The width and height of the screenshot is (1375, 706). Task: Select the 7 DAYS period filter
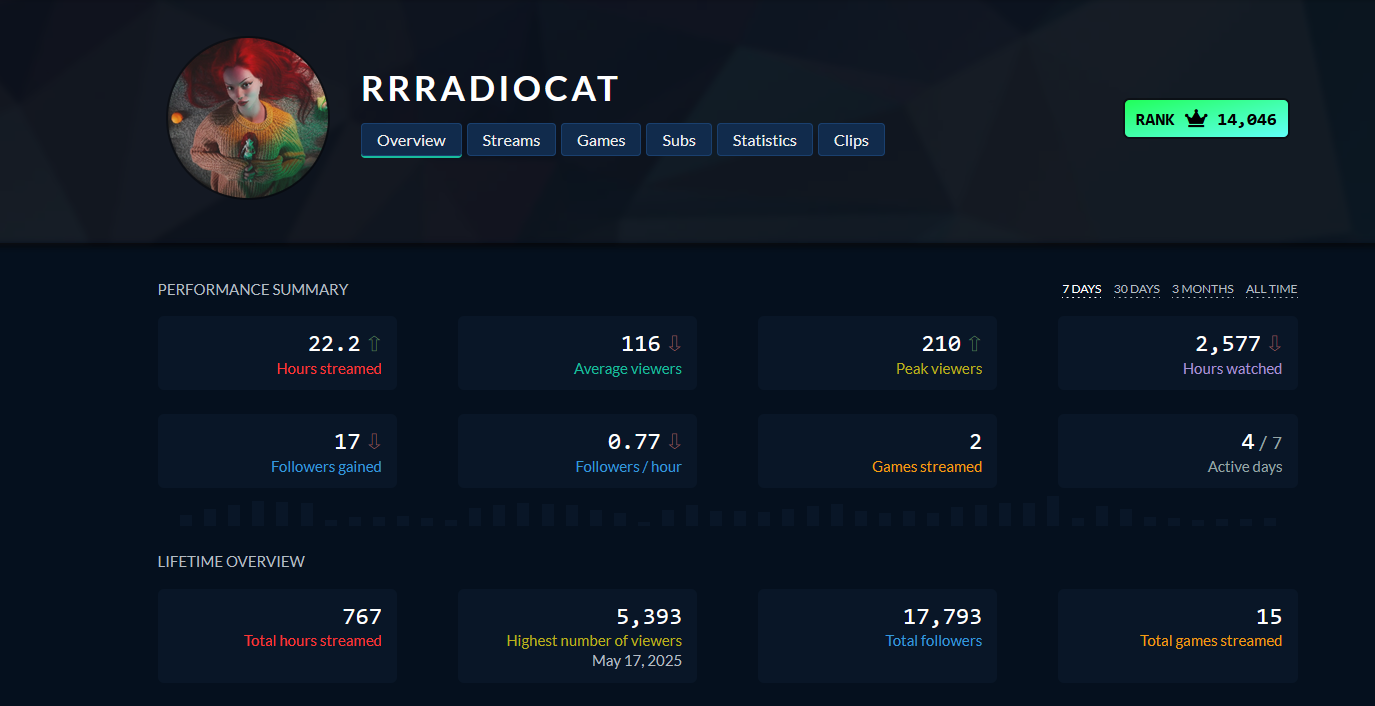[x=1082, y=289]
